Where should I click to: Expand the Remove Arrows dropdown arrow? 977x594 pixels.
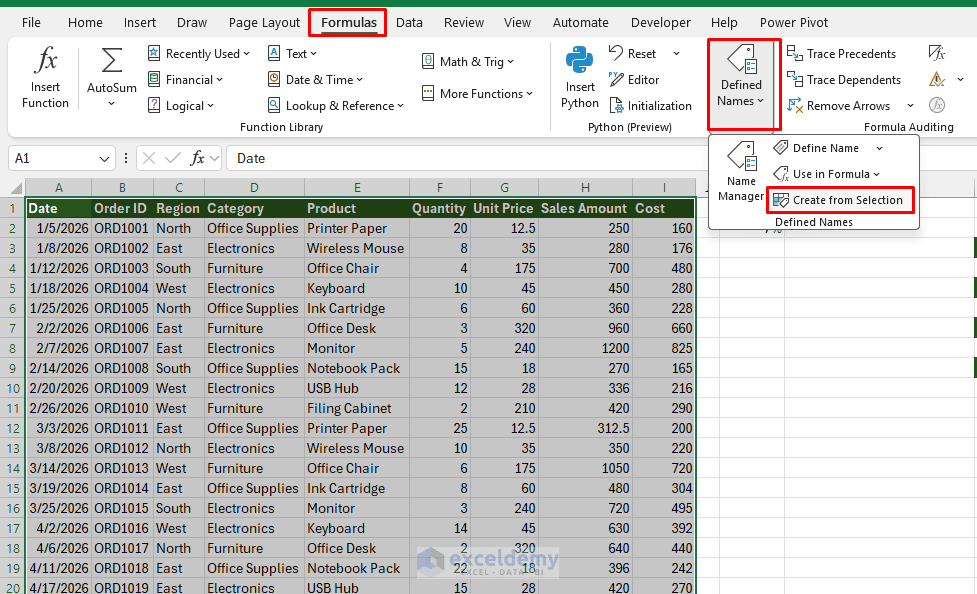point(910,106)
